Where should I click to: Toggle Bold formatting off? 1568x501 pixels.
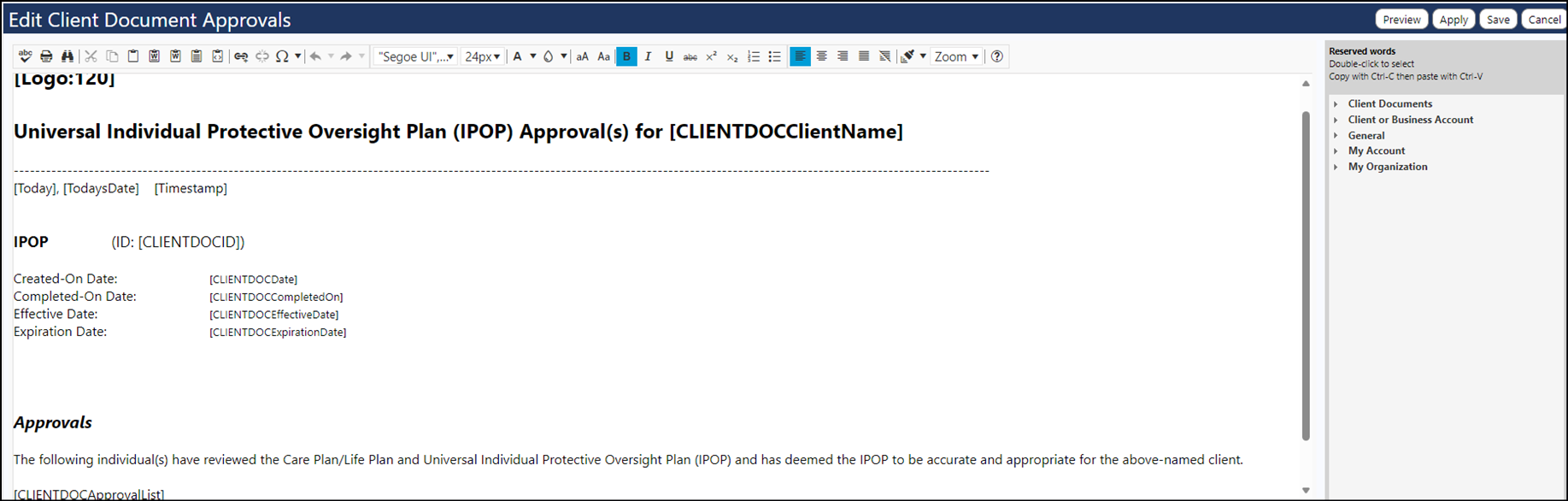click(x=626, y=56)
